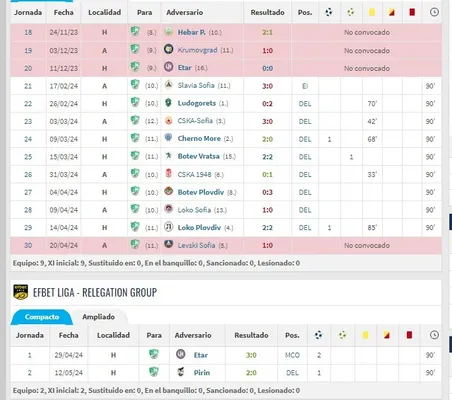452x400 pixels.
Task: Click the minutes clock icon in relegation table header
Action: click(x=434, y=335)
